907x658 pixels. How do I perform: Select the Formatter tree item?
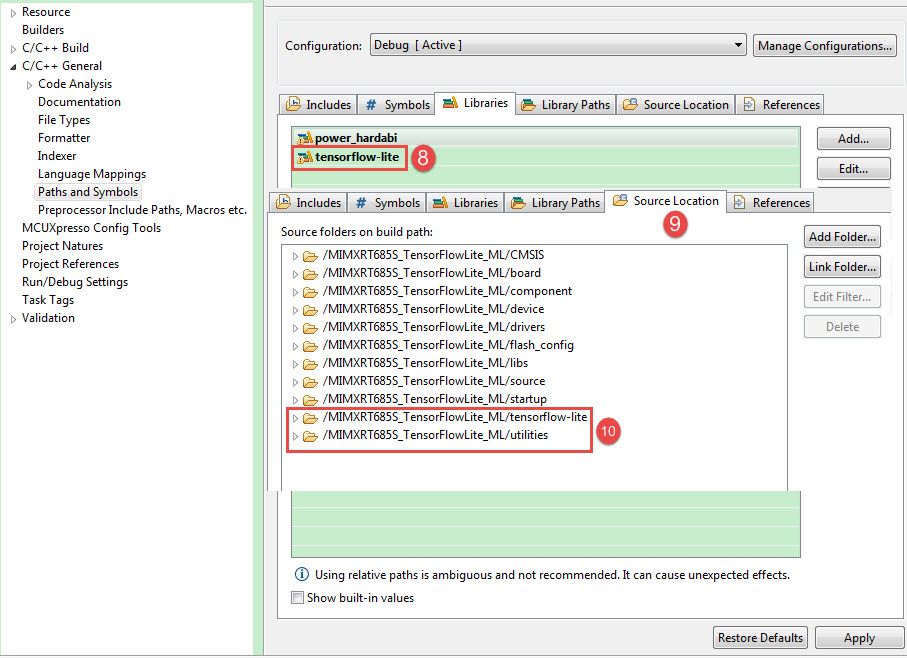pos(64,138)
